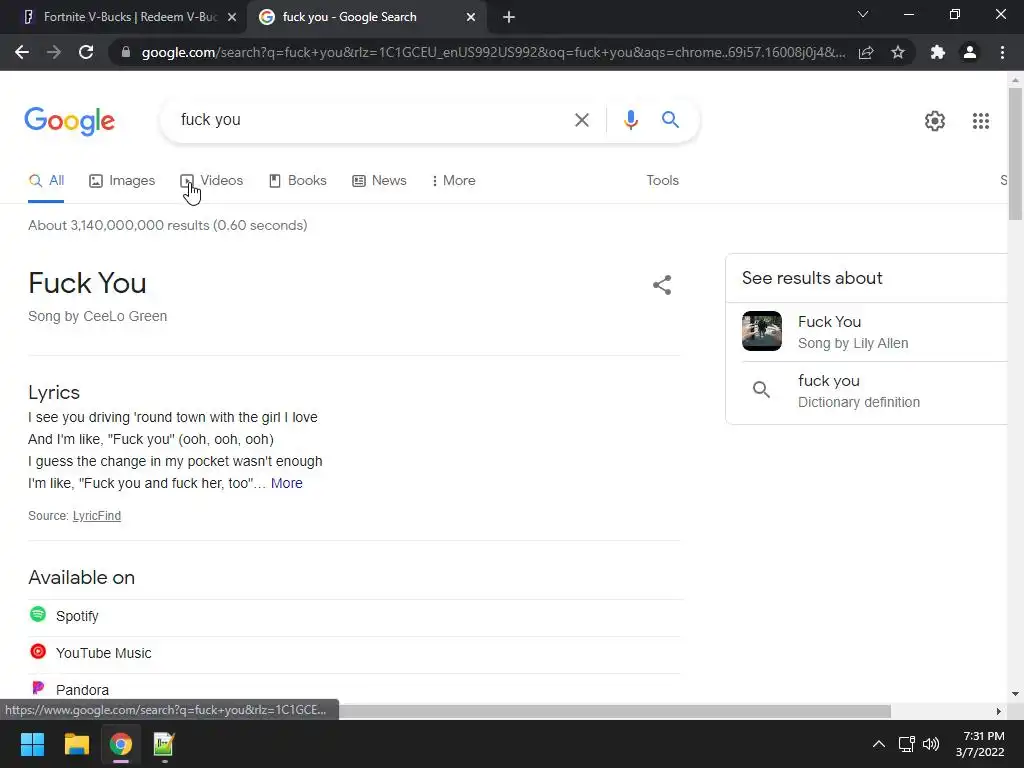Click the Pandora logo icon

click(38, 688)
